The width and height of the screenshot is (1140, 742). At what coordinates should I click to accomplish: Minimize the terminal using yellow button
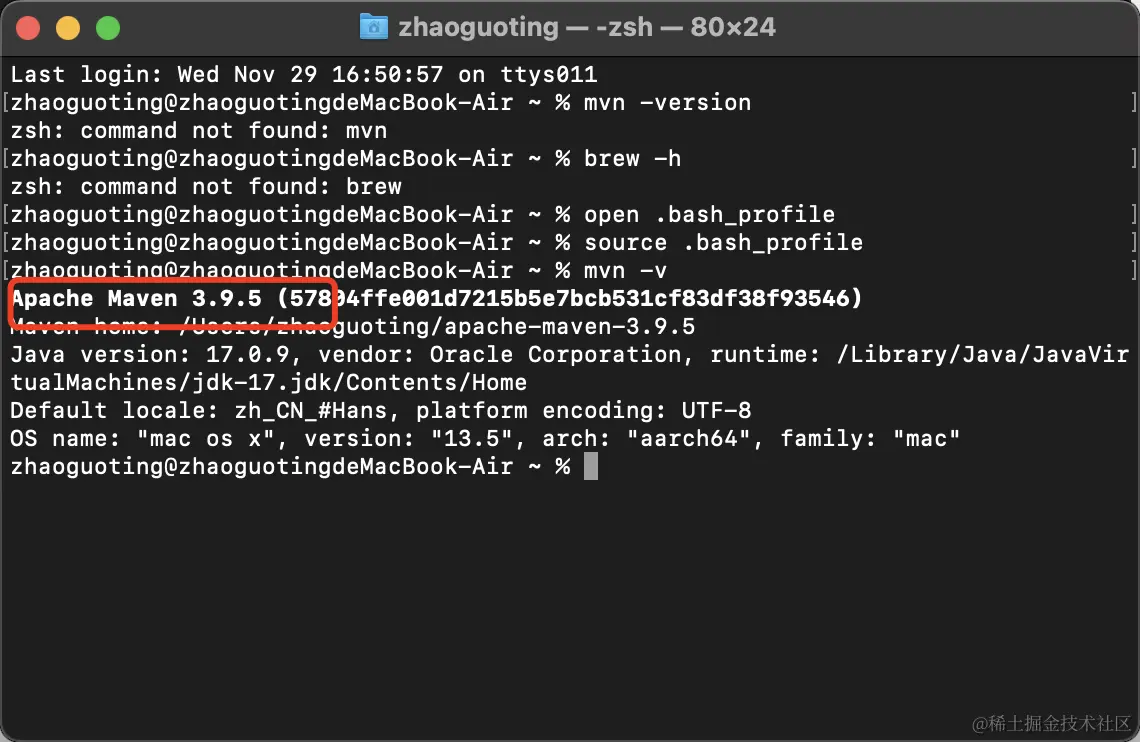point(68,28)
